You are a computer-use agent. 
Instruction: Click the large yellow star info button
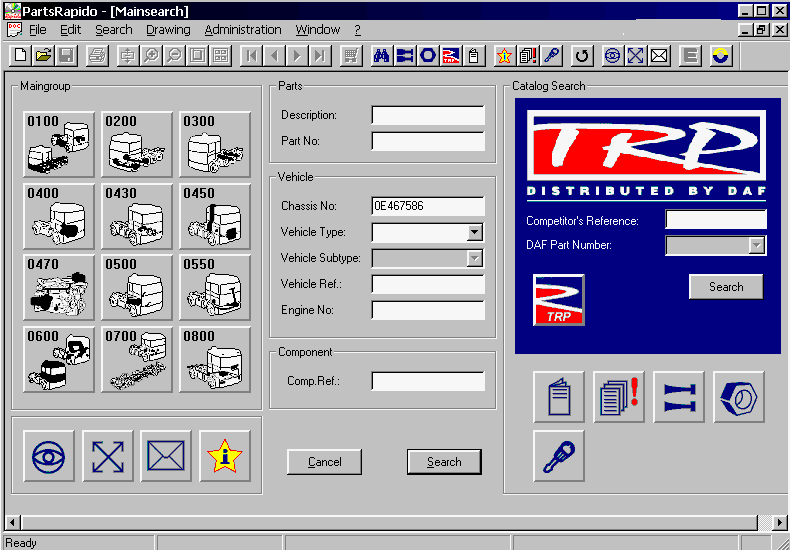225,456
